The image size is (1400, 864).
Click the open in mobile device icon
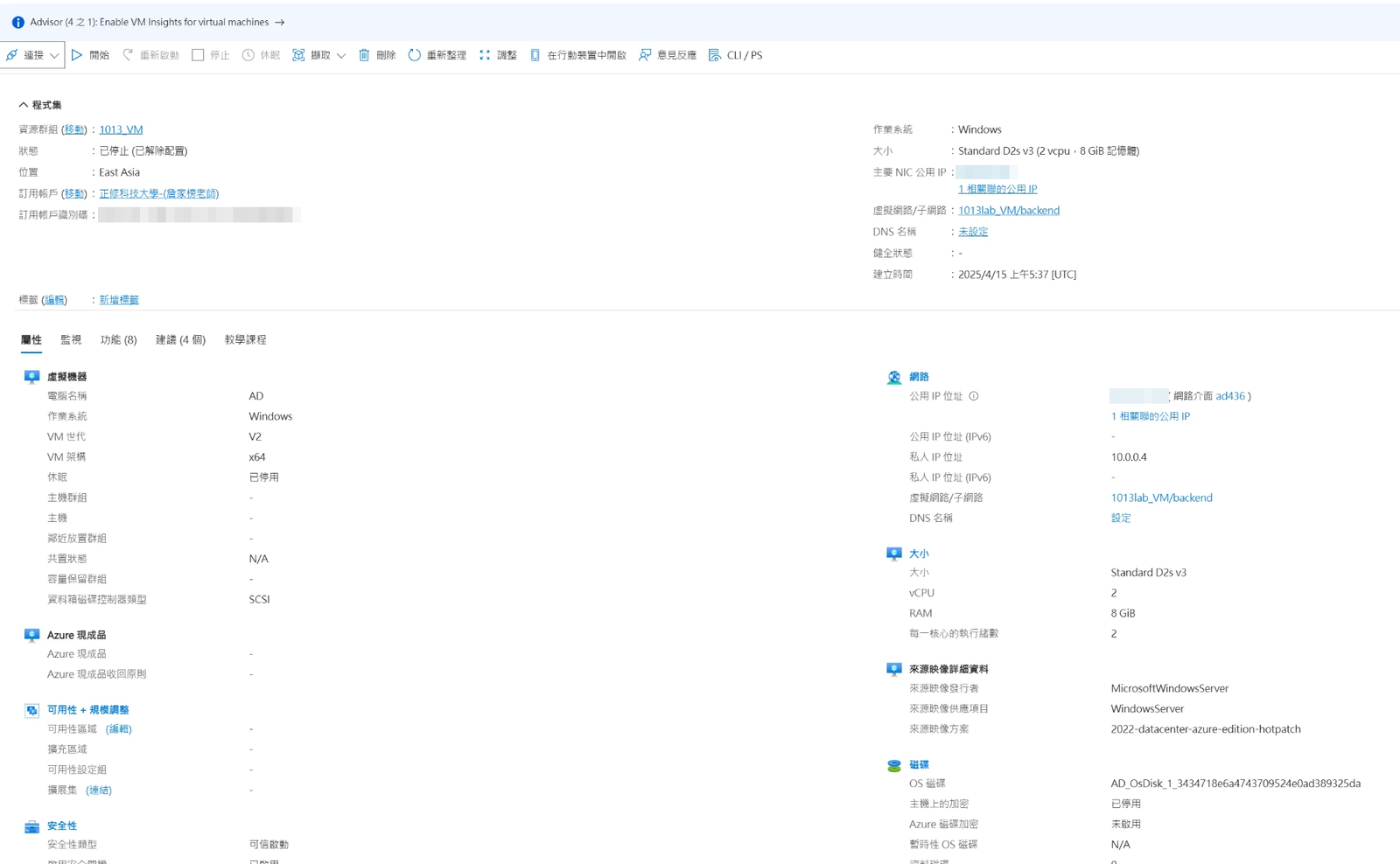click(x=535, y=55)
